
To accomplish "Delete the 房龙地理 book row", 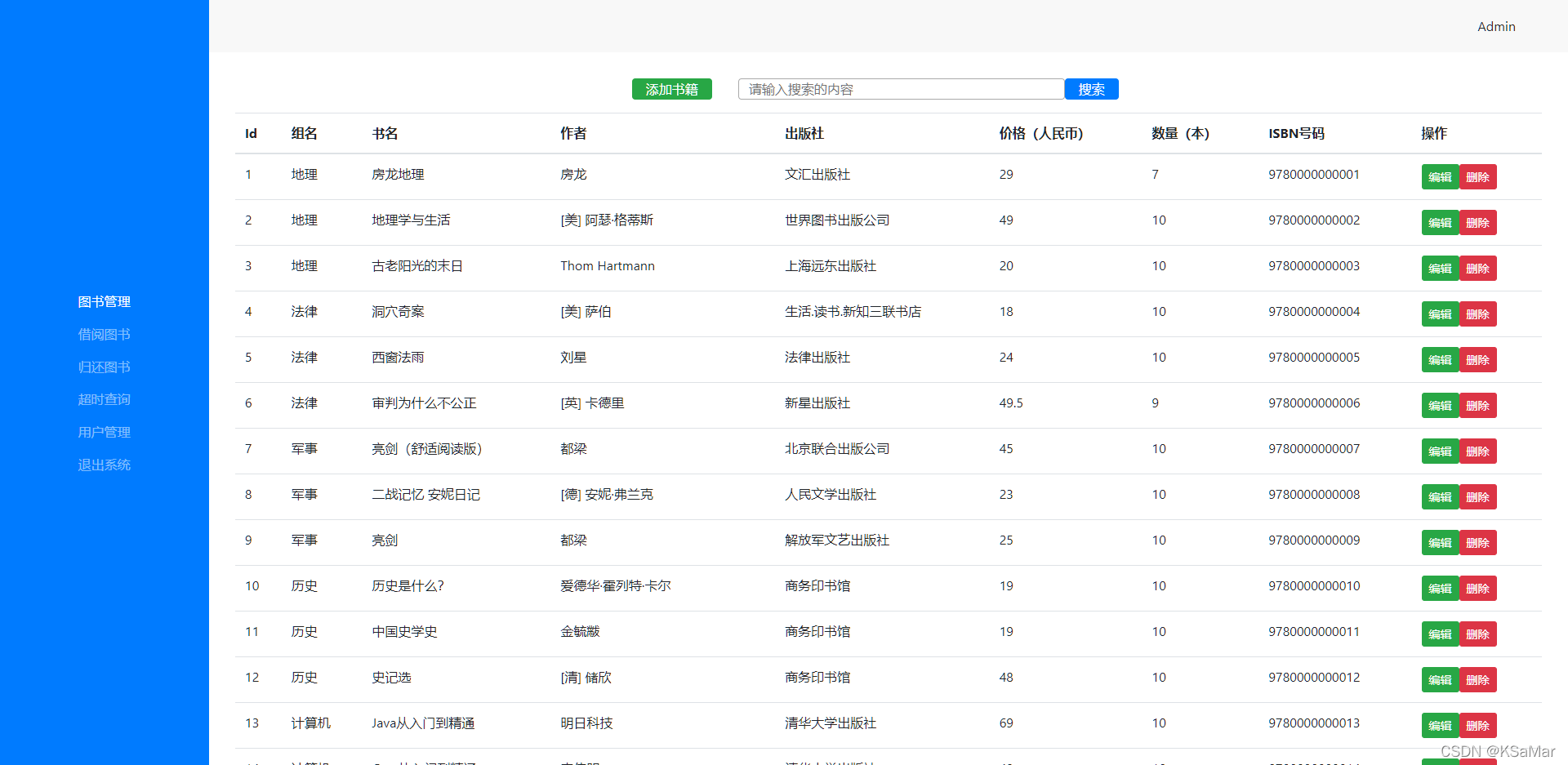I will point(1477,176).
